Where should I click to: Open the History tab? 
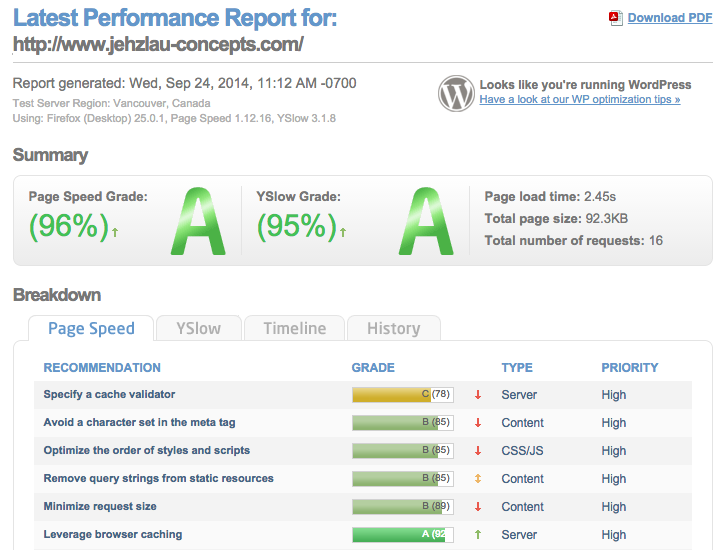[393, 328]
